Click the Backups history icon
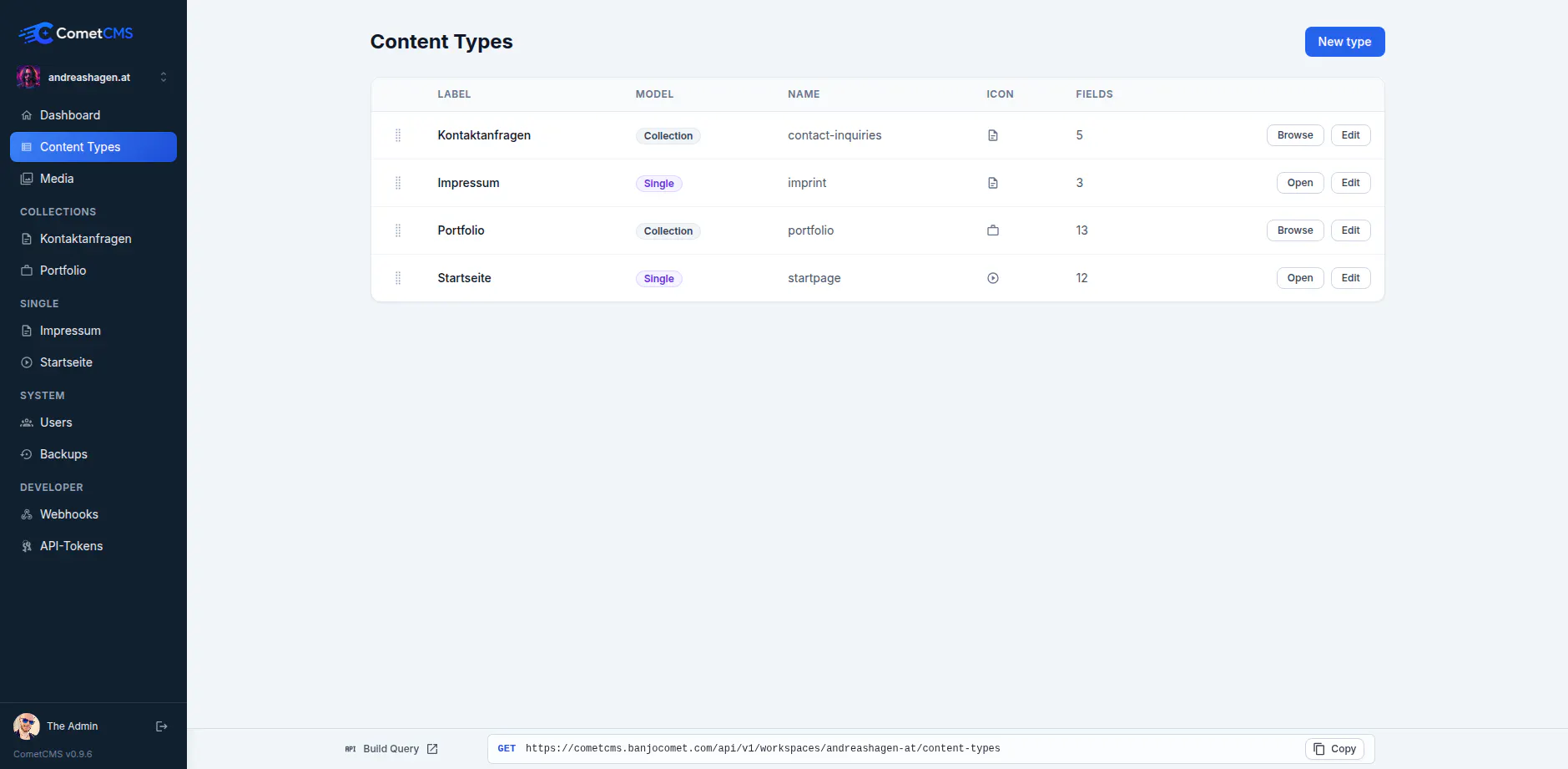Screen dimensions: 1568x769 coord(27,454)
